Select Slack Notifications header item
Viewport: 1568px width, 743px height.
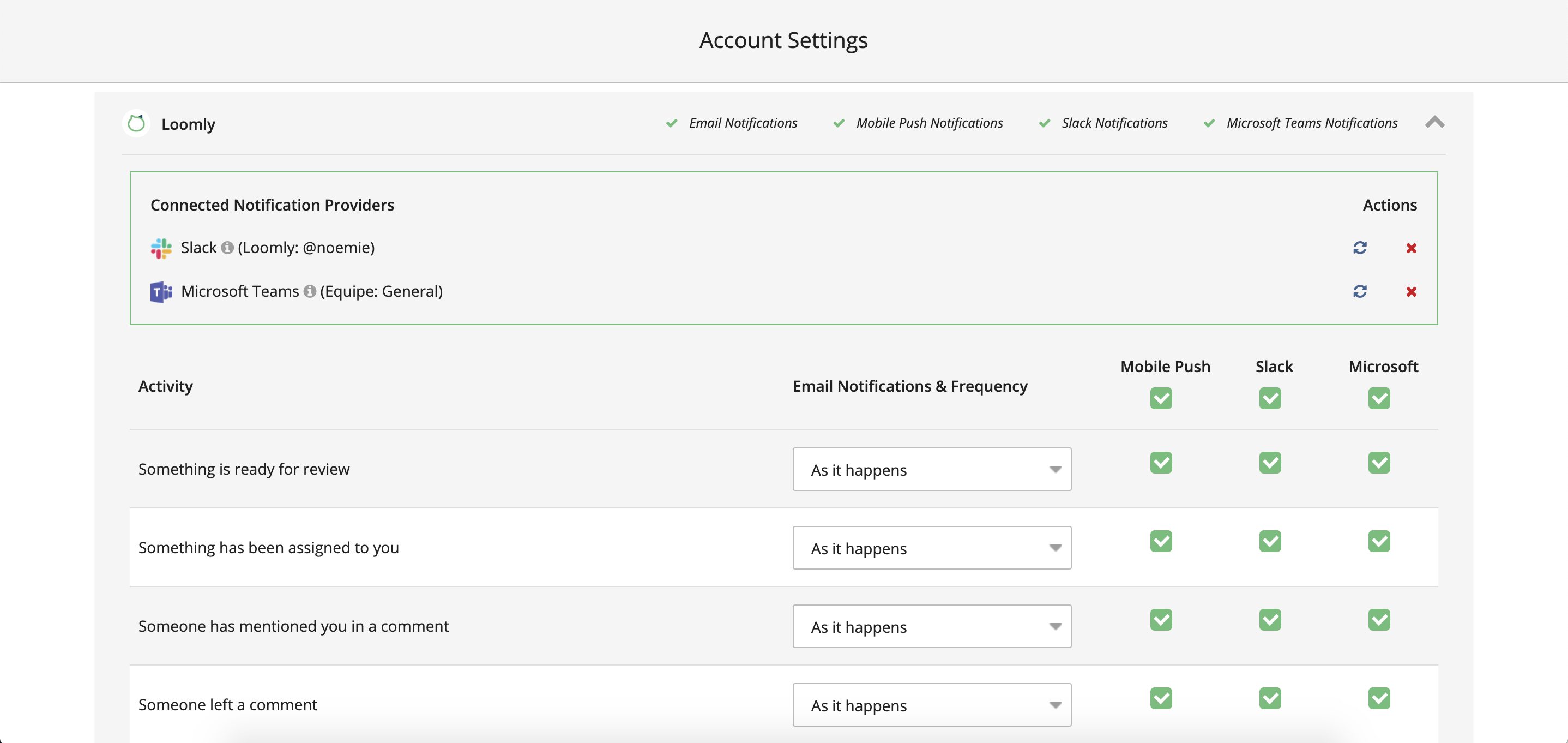point(1114,123)
